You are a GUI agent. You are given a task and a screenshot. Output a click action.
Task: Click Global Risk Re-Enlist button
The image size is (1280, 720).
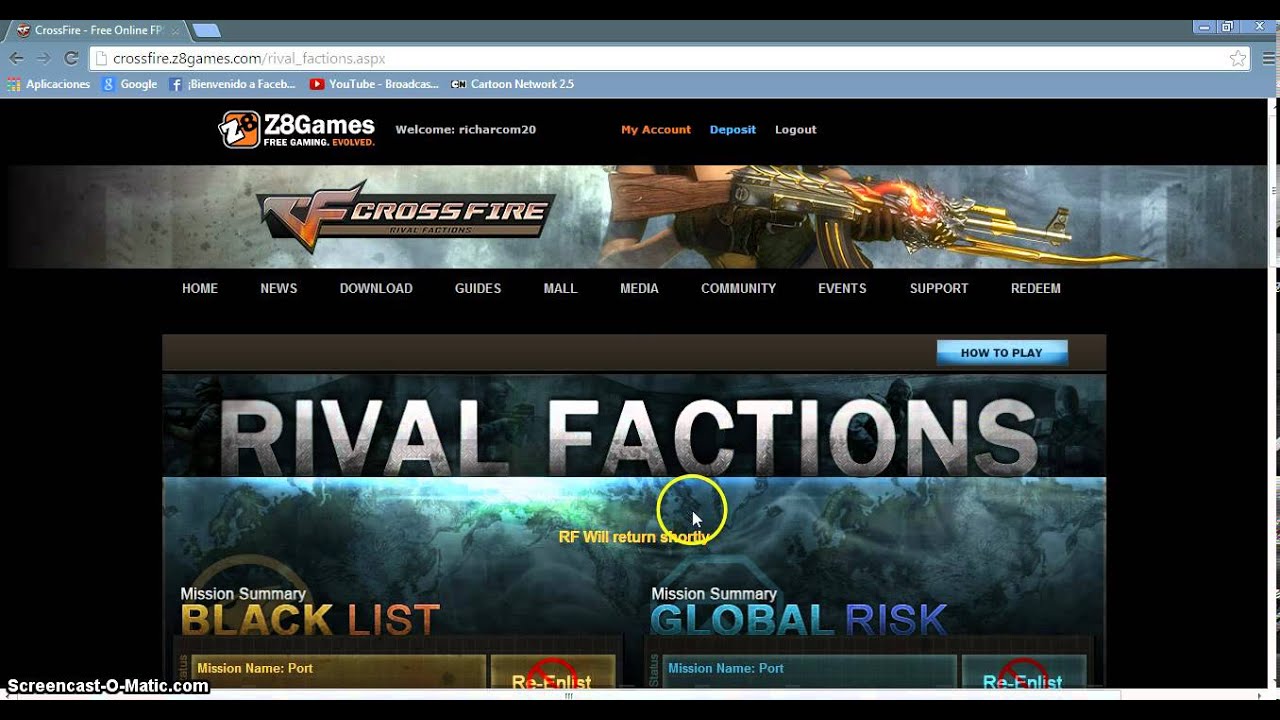[x=1023, y=672]
